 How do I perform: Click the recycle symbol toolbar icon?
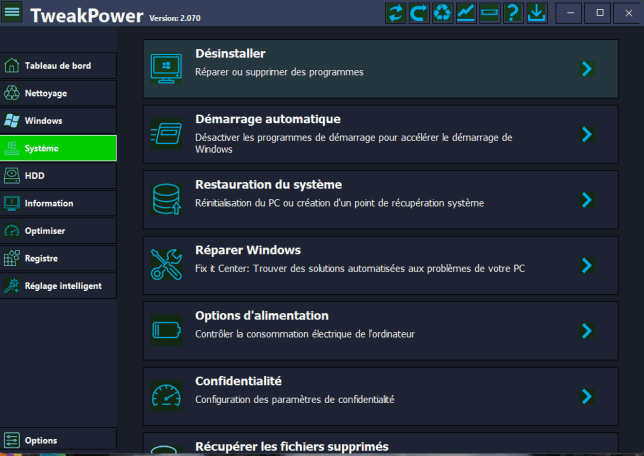(442, 13)
